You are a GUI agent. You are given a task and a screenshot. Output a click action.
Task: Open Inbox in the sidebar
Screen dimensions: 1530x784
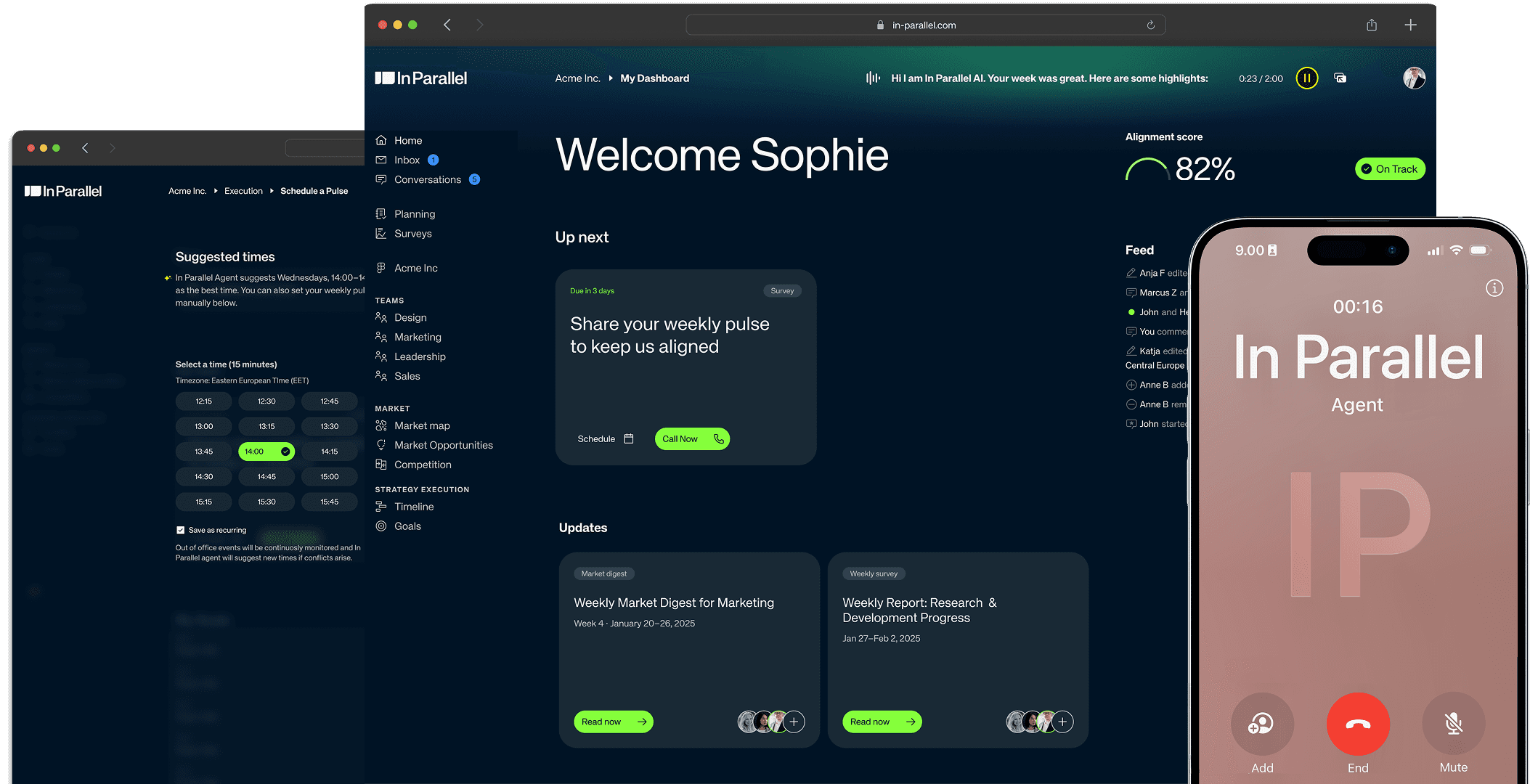(x=407, y=160)
